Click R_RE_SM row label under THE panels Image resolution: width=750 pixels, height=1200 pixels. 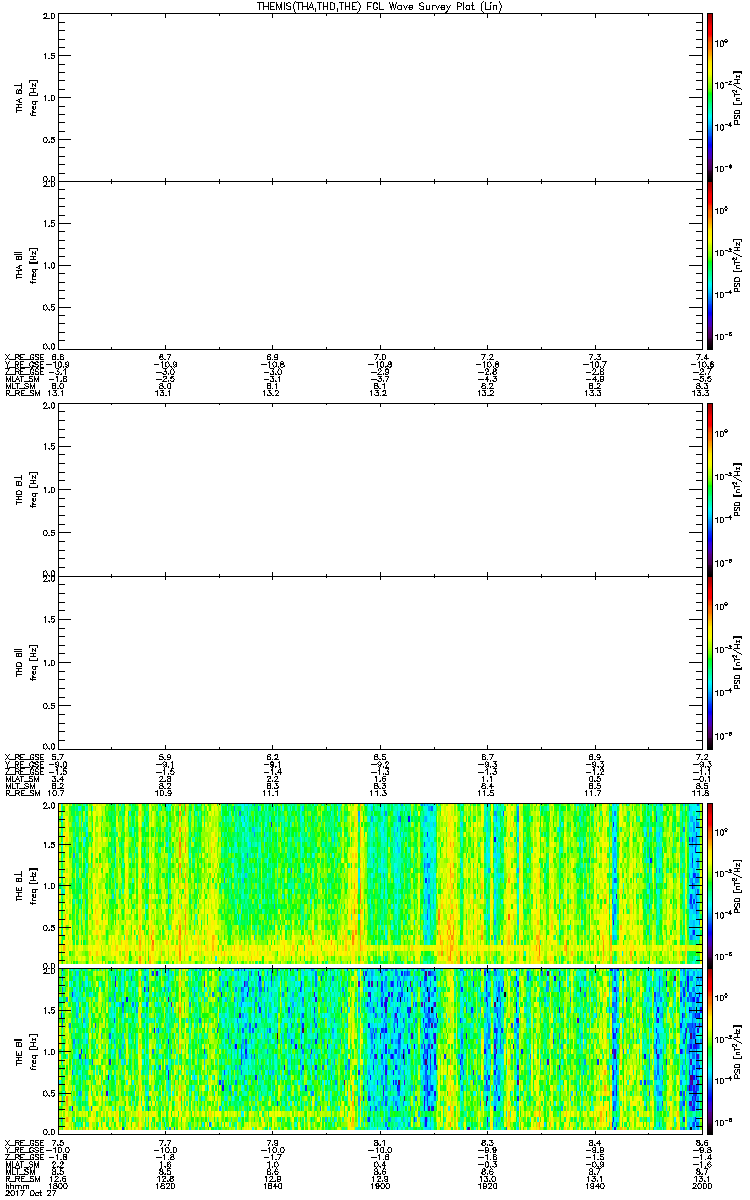(x=22, y=1178)
